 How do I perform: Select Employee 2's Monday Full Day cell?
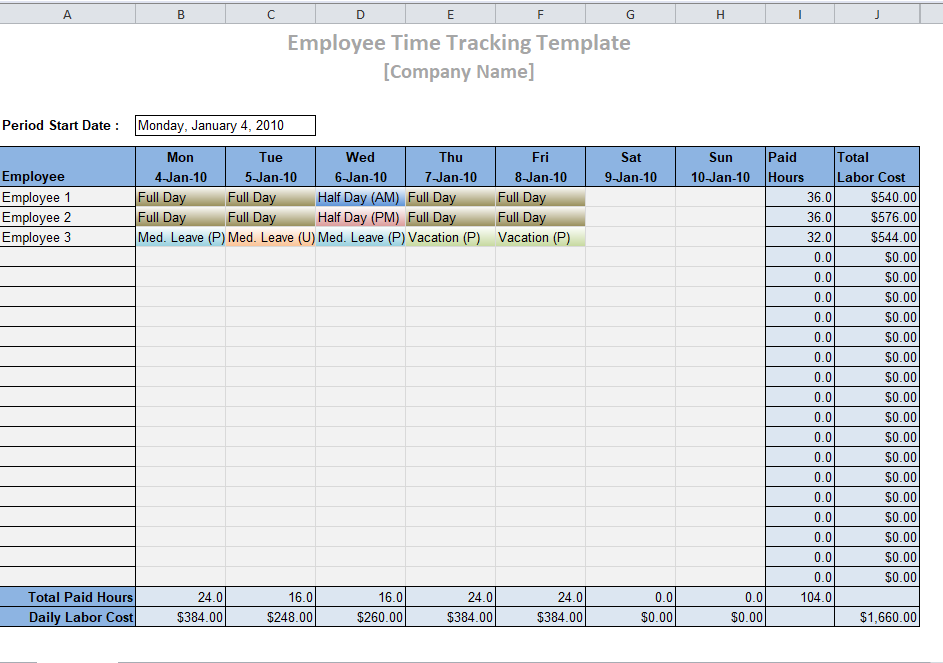[x=180, y=218]
